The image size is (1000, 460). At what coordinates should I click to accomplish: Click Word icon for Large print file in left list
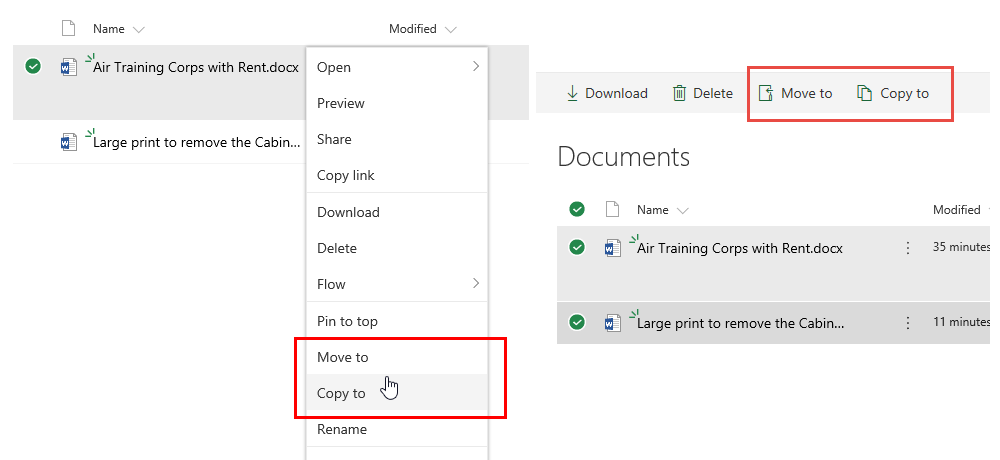click(69, 142)
